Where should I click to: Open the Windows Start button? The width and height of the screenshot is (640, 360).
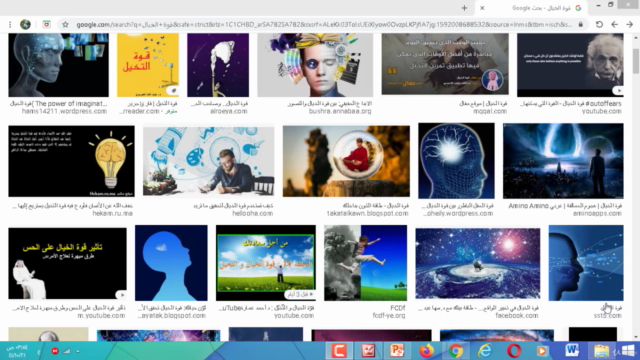click(628, 350)
